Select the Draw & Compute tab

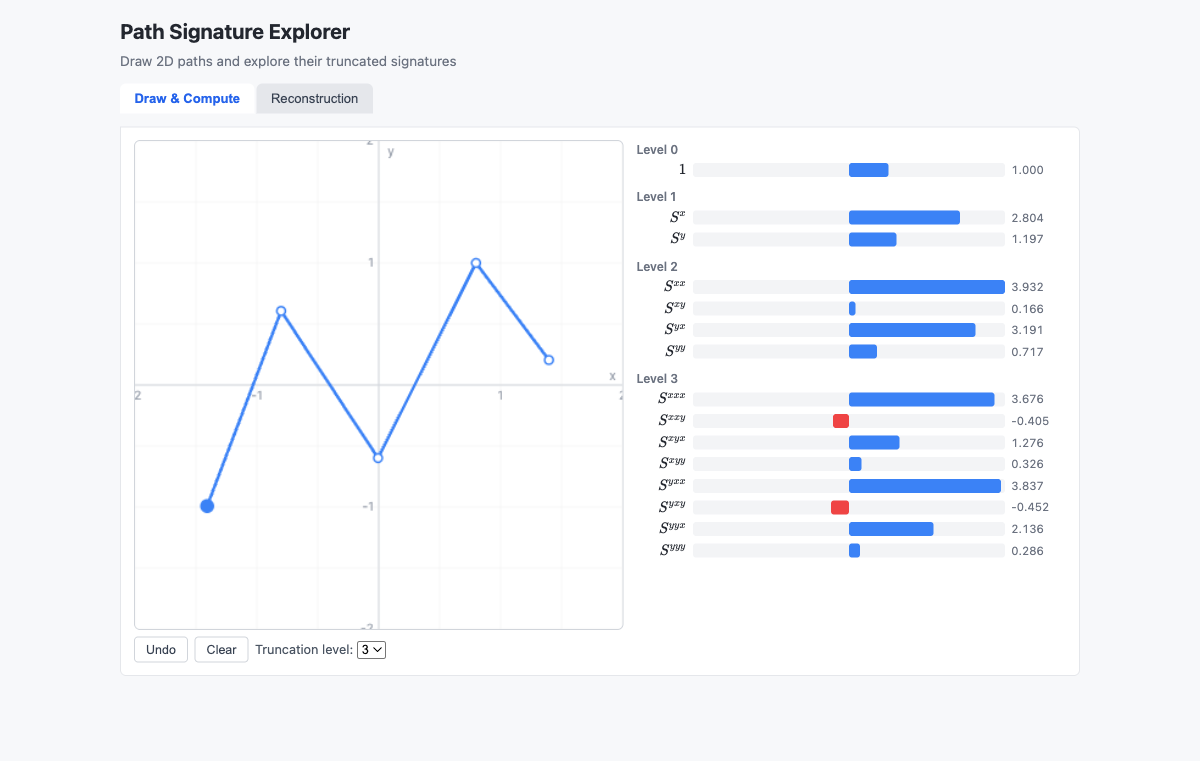coord(187,98)
